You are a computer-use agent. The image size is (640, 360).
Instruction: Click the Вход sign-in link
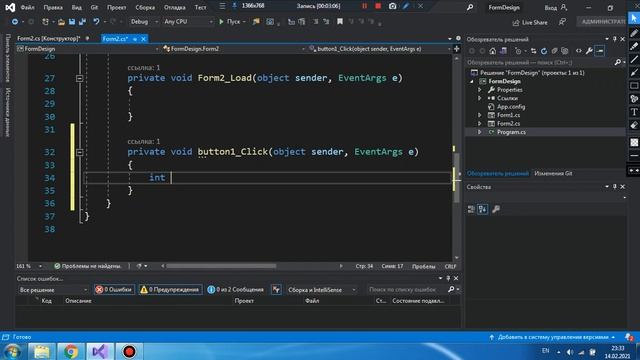pos(556,7)
